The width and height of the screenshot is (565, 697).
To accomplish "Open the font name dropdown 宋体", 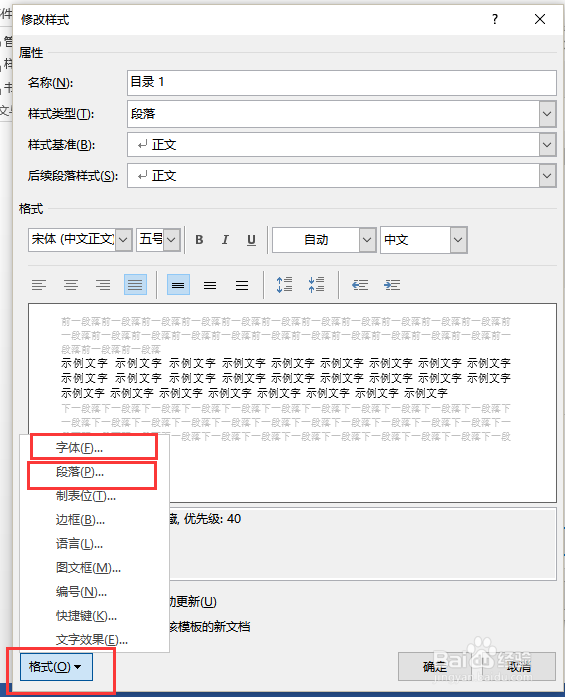I will pyautogui.click(x=124, y=240).
